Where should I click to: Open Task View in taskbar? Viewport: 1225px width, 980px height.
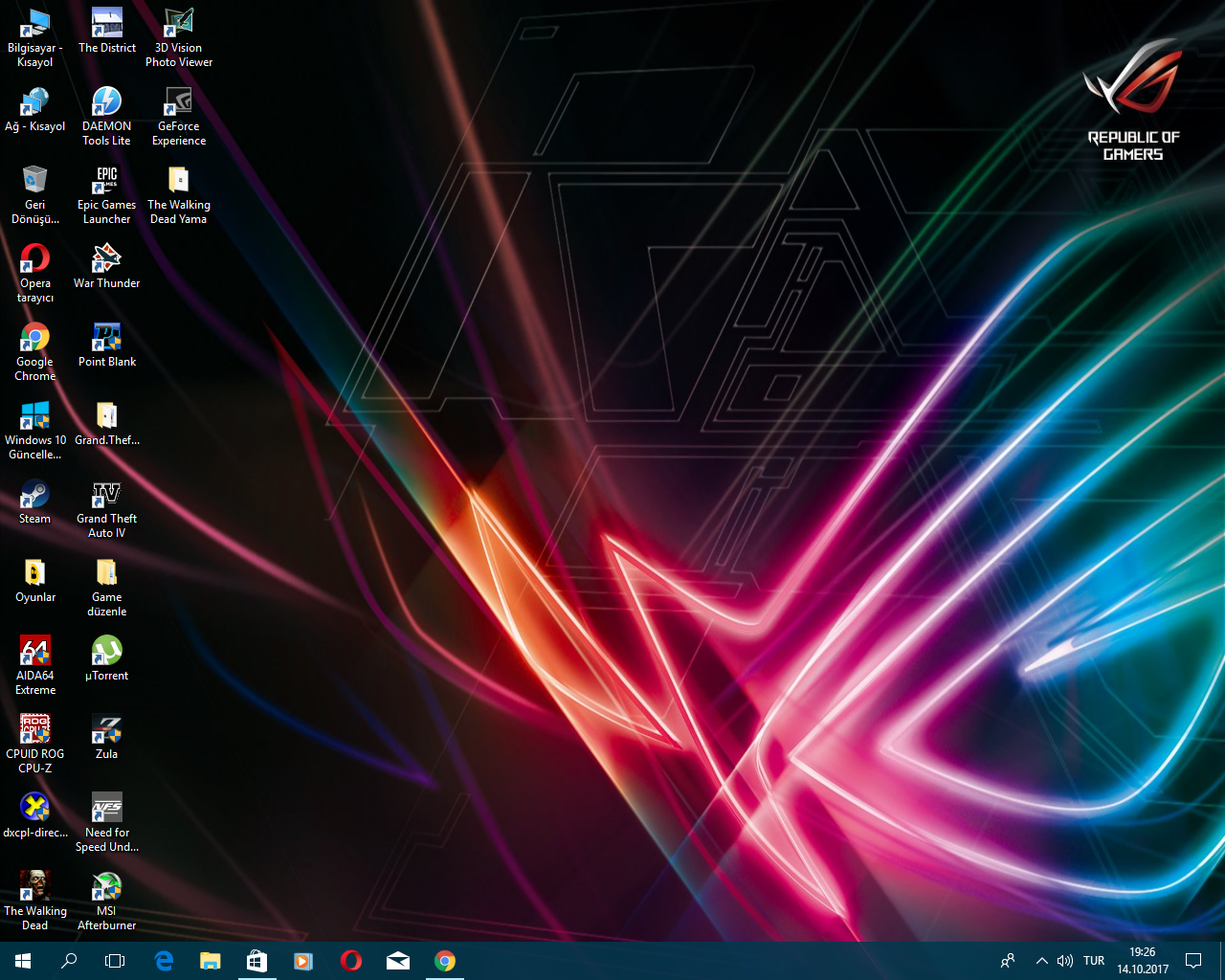115,961
